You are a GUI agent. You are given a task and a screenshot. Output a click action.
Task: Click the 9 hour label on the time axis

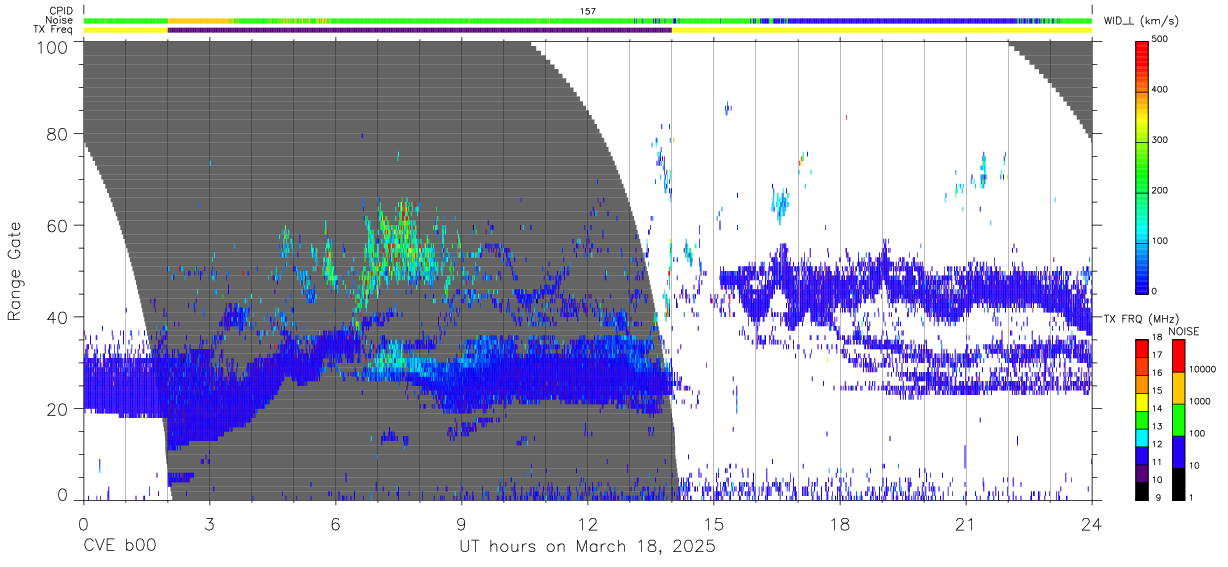461,525
